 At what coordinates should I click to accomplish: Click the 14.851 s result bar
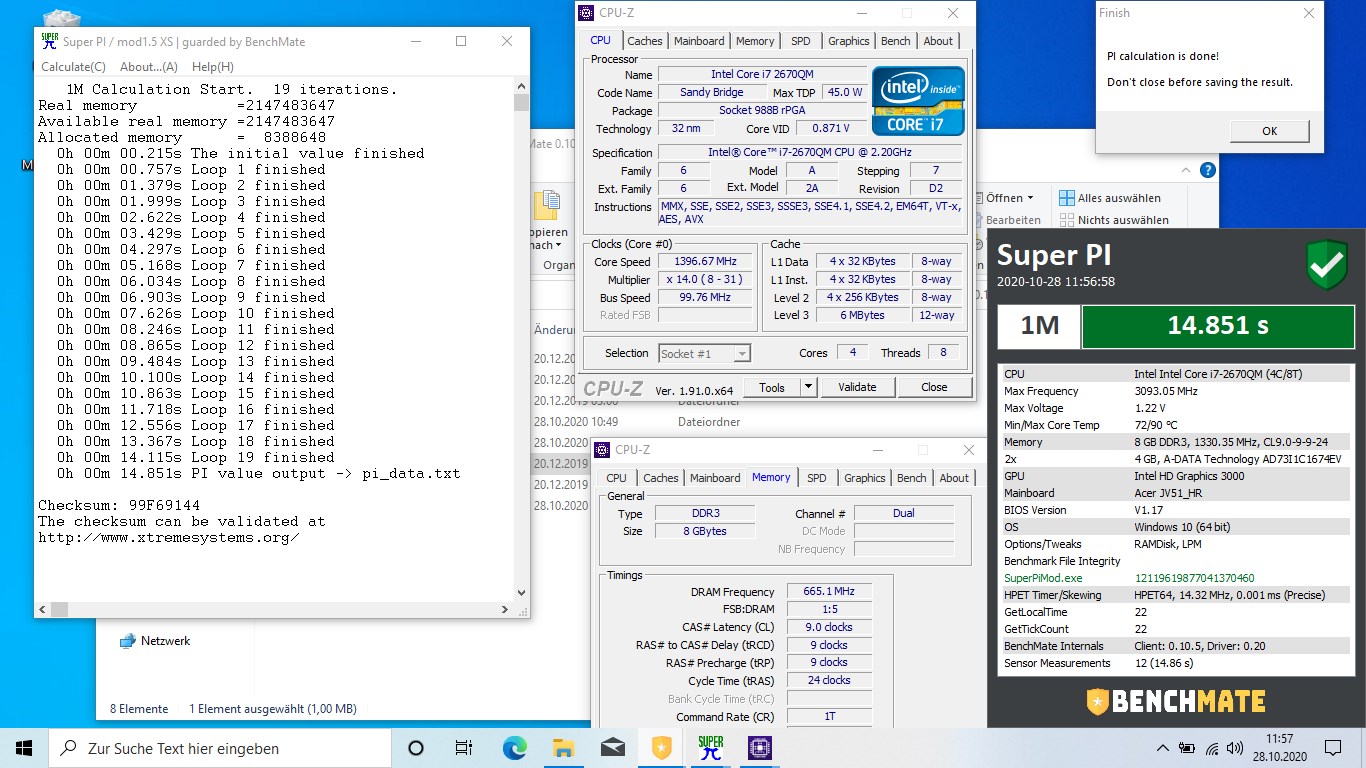tap(1218, 326)
